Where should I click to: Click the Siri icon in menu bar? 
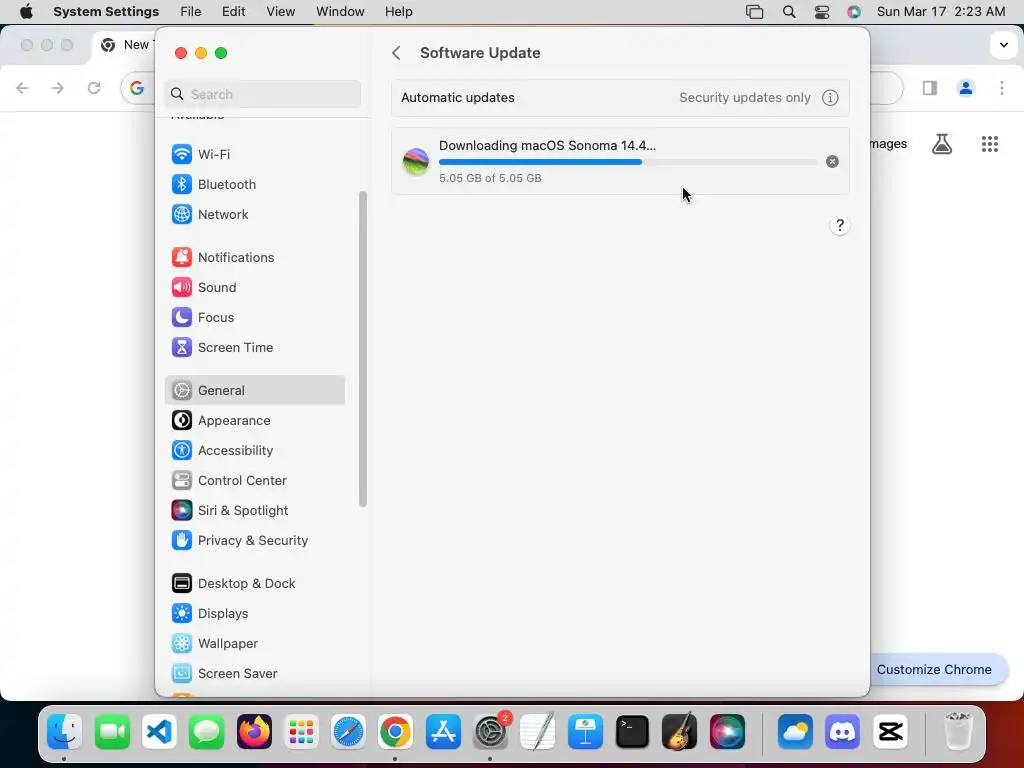click(854, 12)
